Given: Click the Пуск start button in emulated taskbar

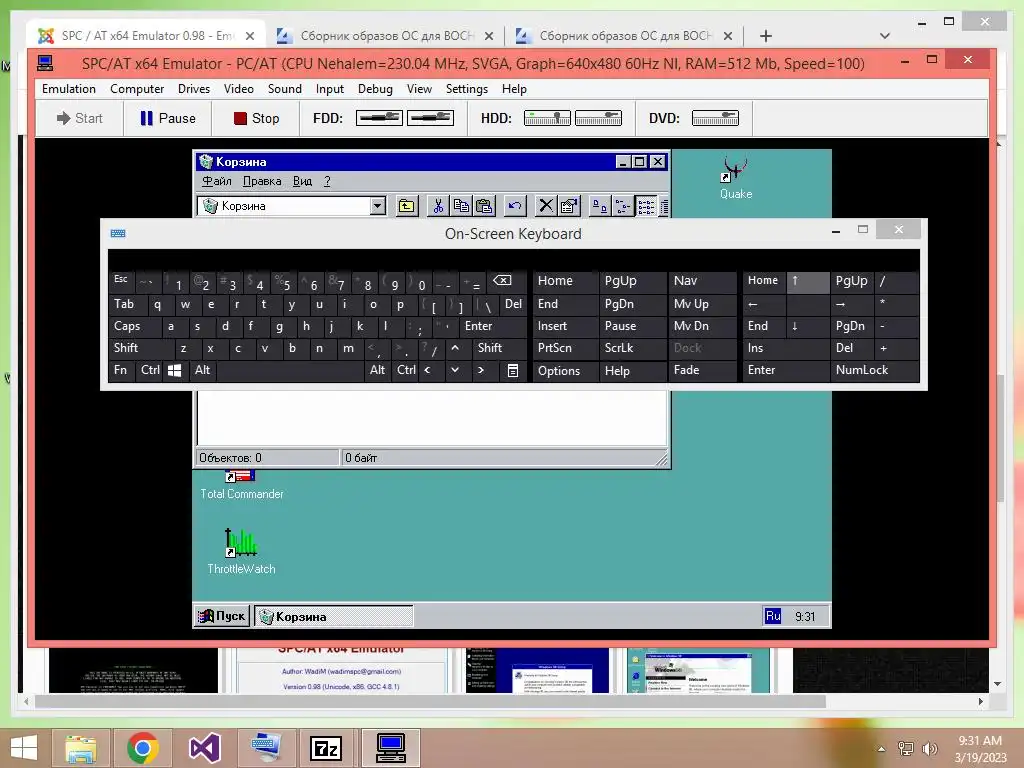Looking at the screenshot, I should click(x=222, y=616).
